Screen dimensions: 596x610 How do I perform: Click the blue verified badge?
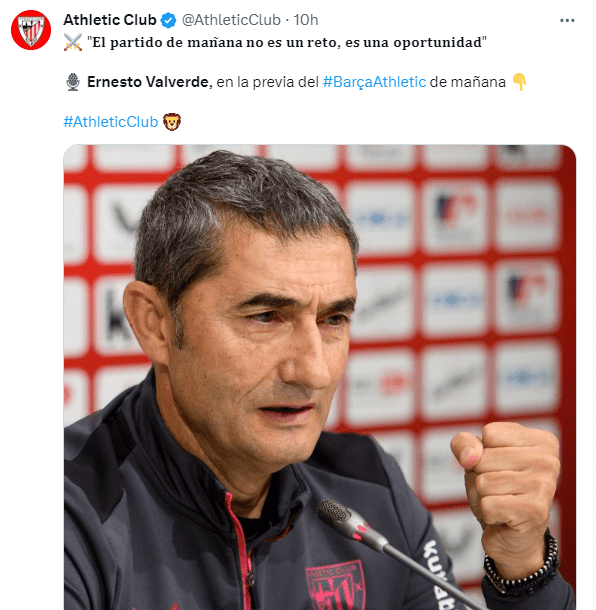[x=169, y=20]
